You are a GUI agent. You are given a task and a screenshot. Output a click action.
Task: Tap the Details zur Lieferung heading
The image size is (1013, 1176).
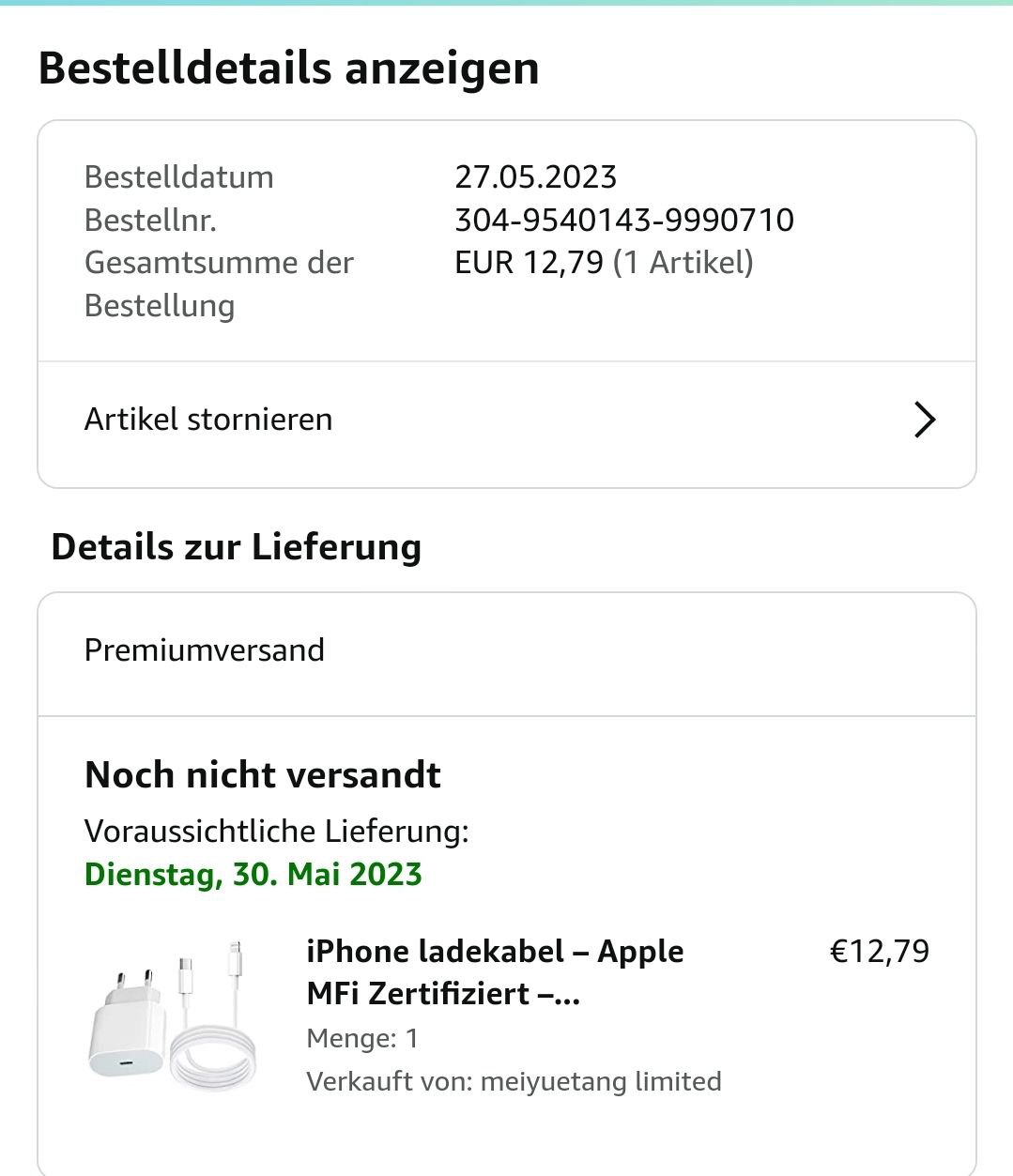point(237,547)
